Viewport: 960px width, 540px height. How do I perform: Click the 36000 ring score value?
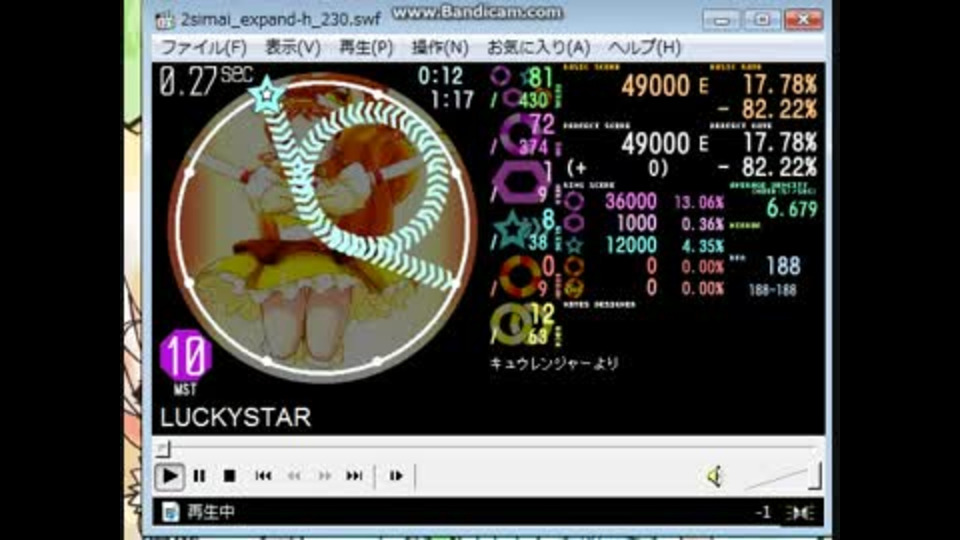click(631, 201)
